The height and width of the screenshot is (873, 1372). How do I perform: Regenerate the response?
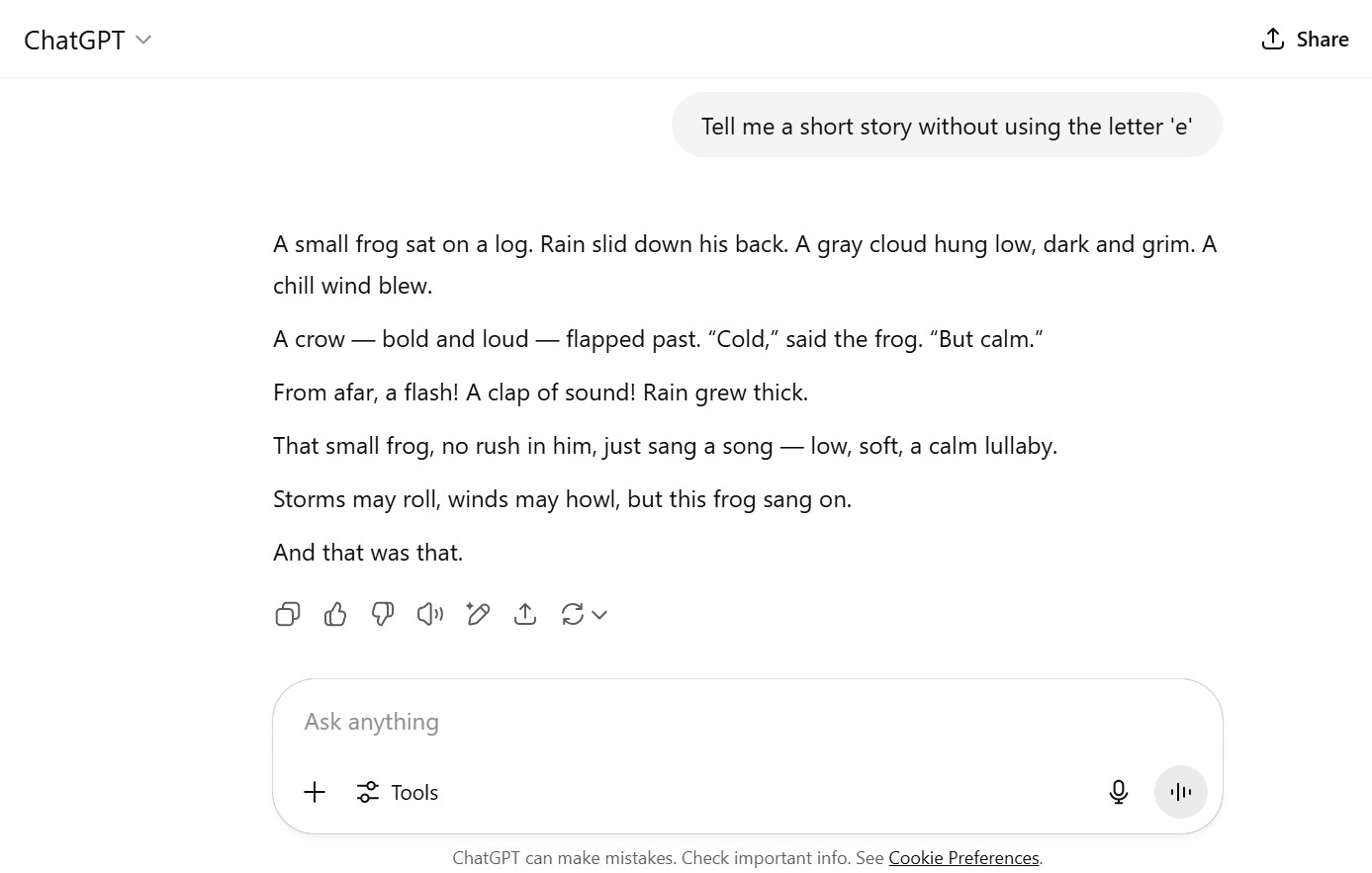(x=573, y=614)
